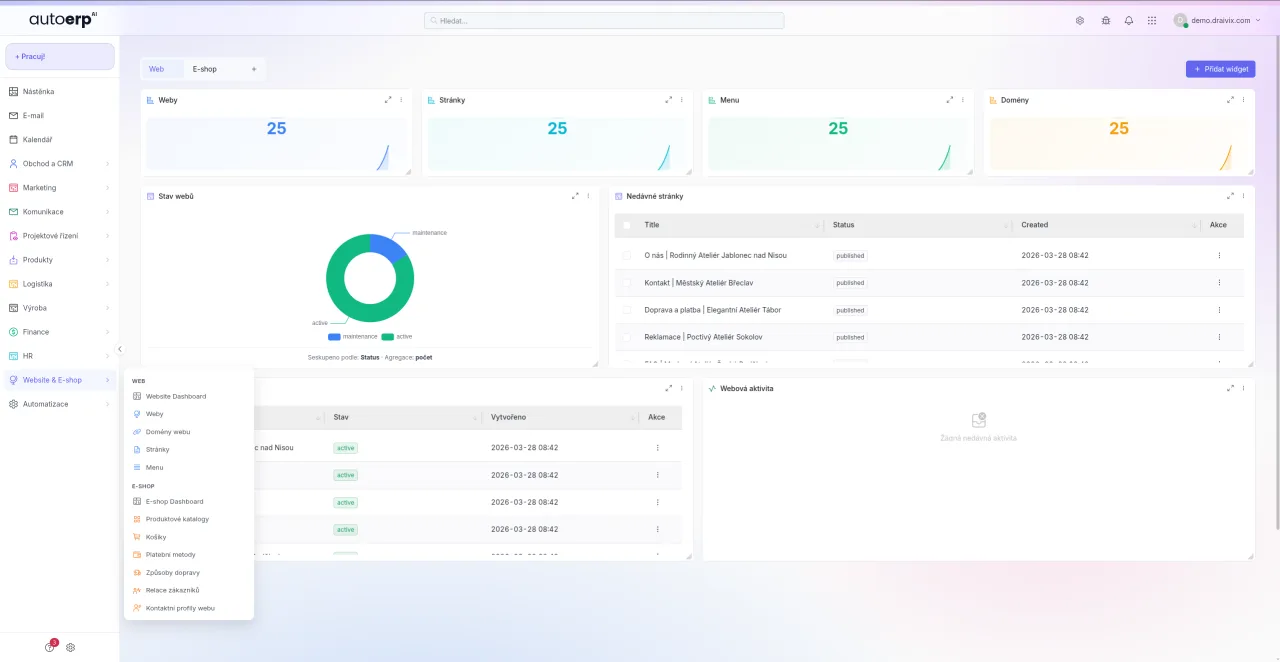The height and width of the screenshot is (662, 1280).
Task: Click the green active legend swatch
Action: 387,337
